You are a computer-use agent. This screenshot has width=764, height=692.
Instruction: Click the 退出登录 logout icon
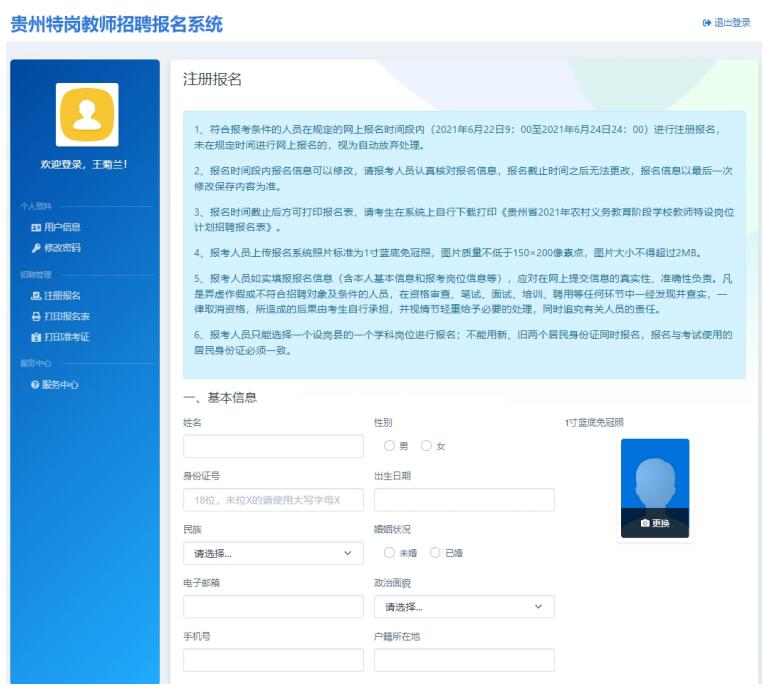click(x=707, y=23)
